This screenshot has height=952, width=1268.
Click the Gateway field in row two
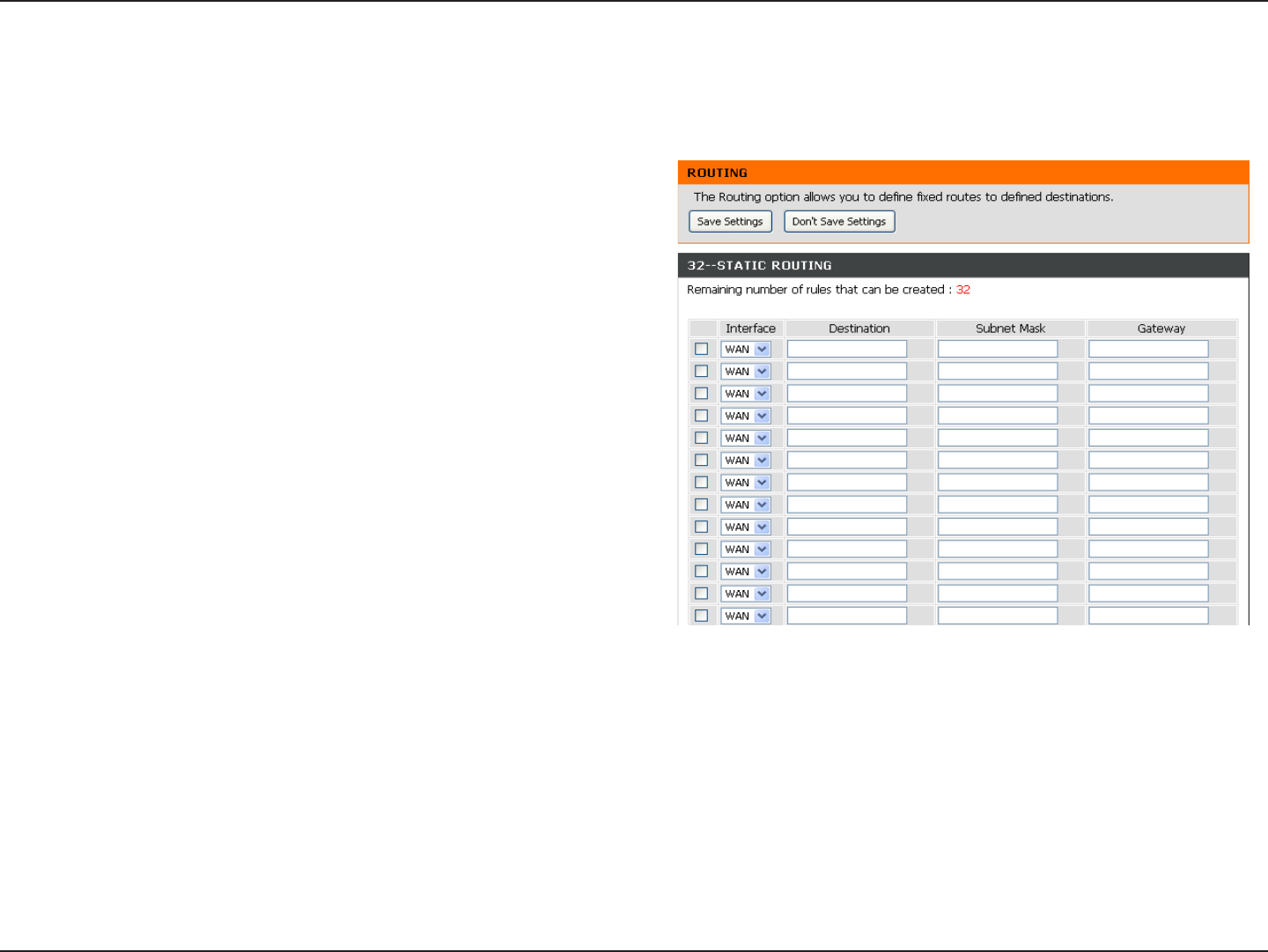[1148, 371]
